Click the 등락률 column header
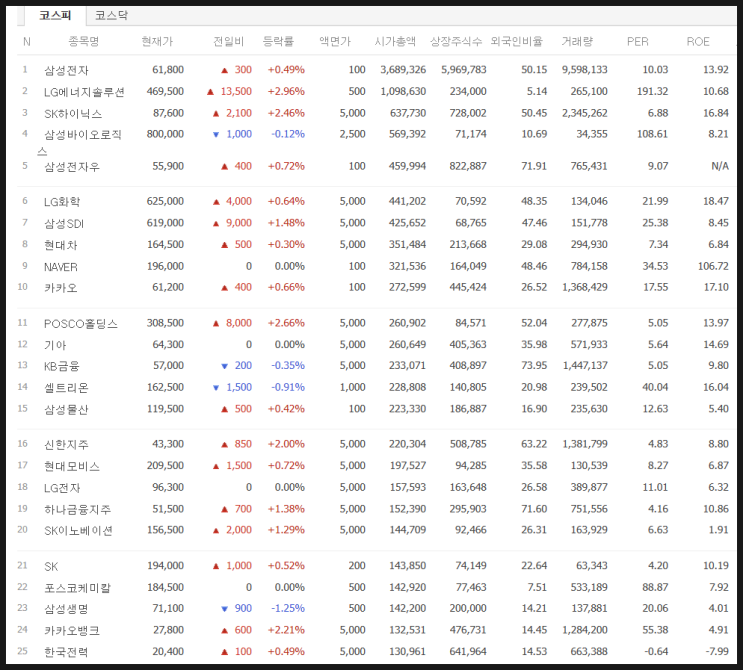Screen dimensions: 743x670 [279, 42]
